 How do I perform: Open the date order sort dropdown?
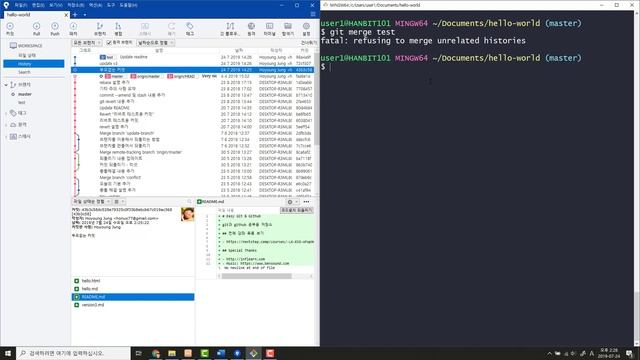click(155, 42)
